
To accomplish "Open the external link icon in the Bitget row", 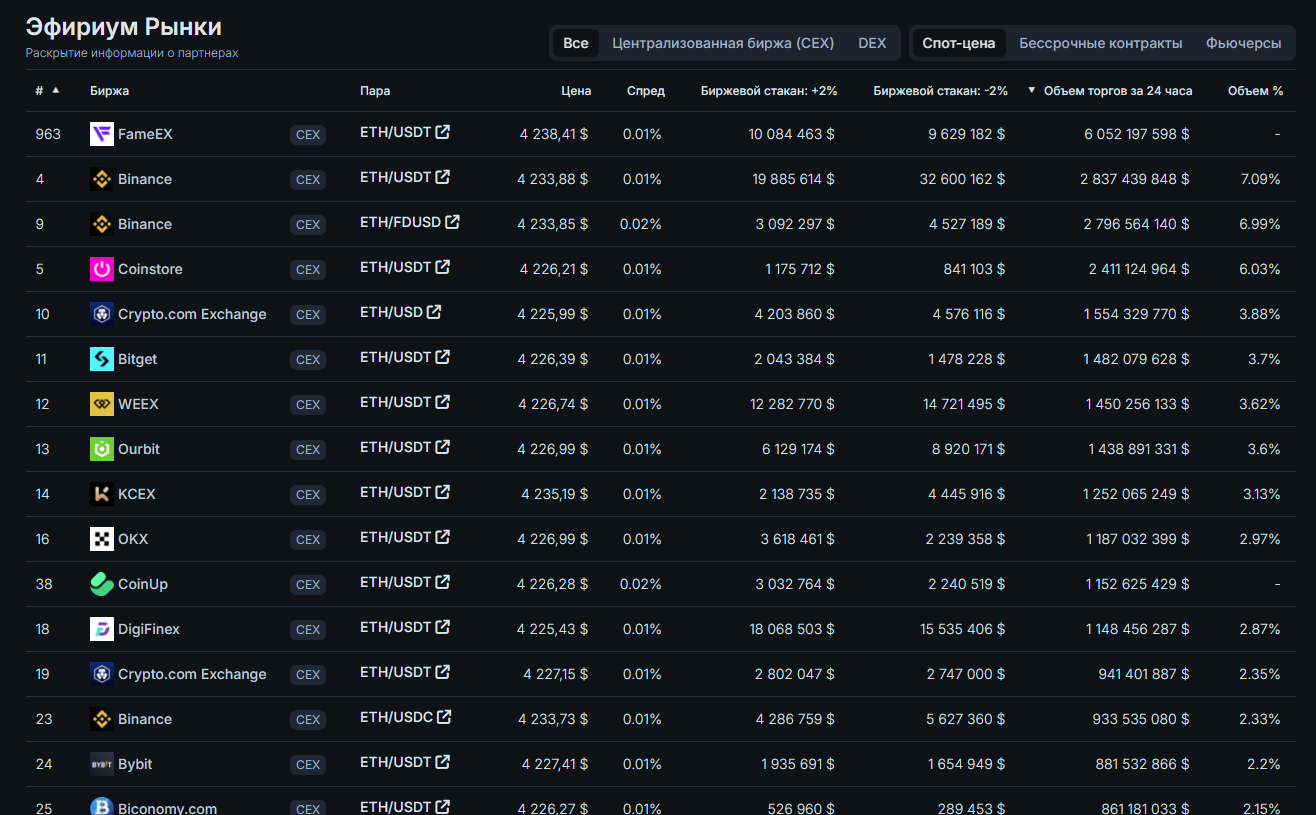I will 443,357.
